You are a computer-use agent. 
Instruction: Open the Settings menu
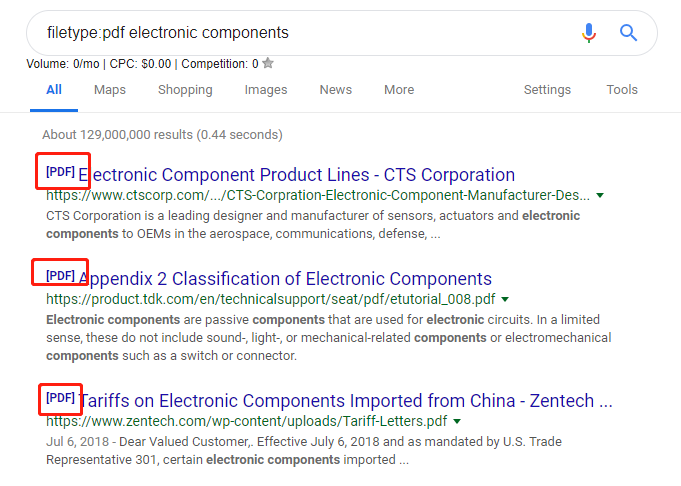[x=547, y=90]
